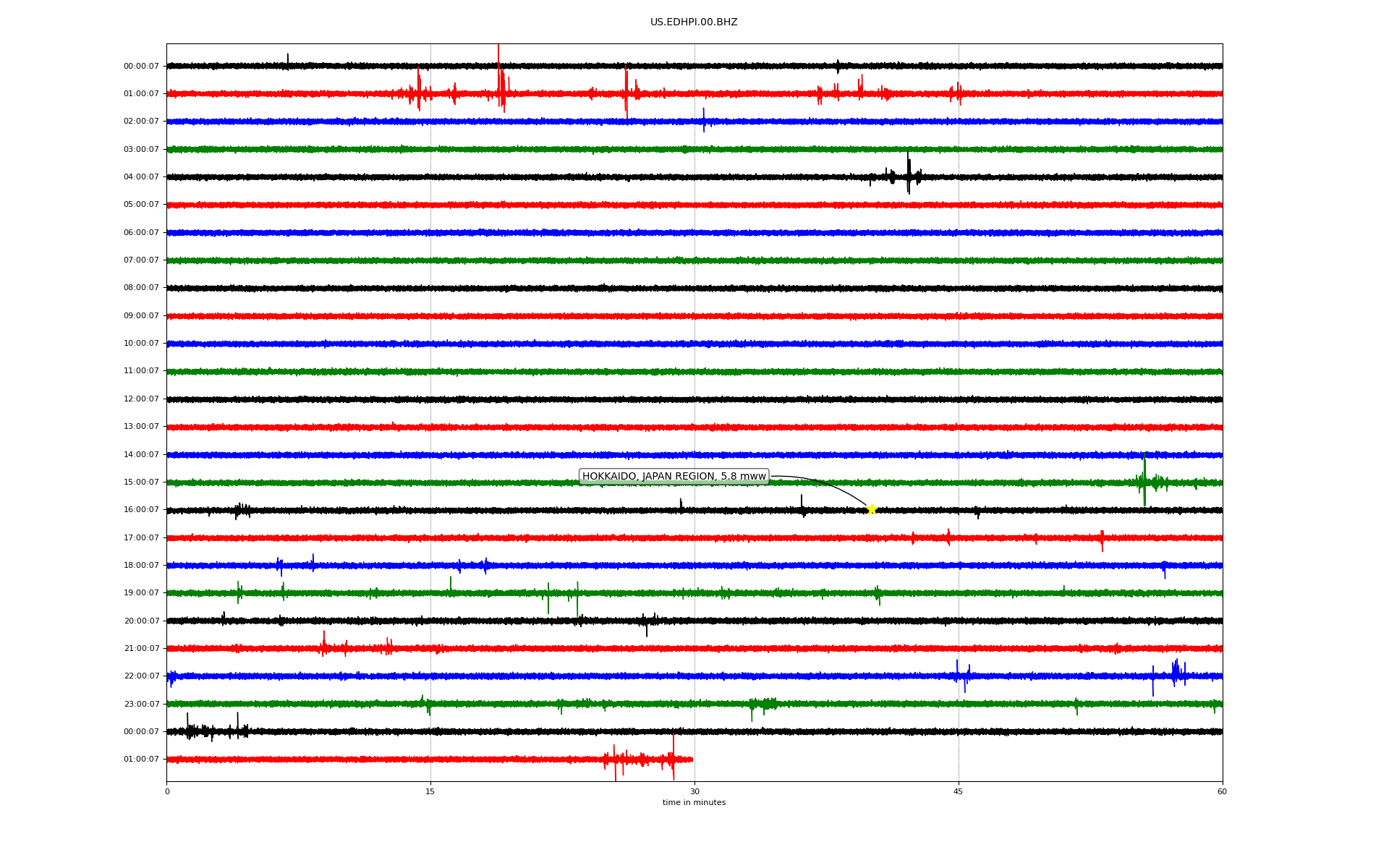Click the 45 tick on the x-axis

[x=959, y=791]
